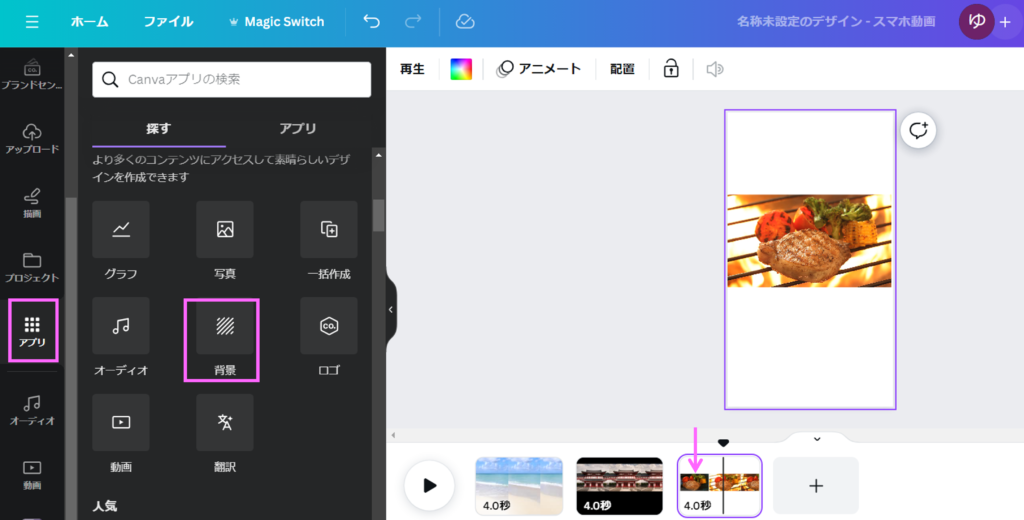This screenshot has height=520, width=1024.
Task: Click the cloud save status icon
Action: click(464, 22)
